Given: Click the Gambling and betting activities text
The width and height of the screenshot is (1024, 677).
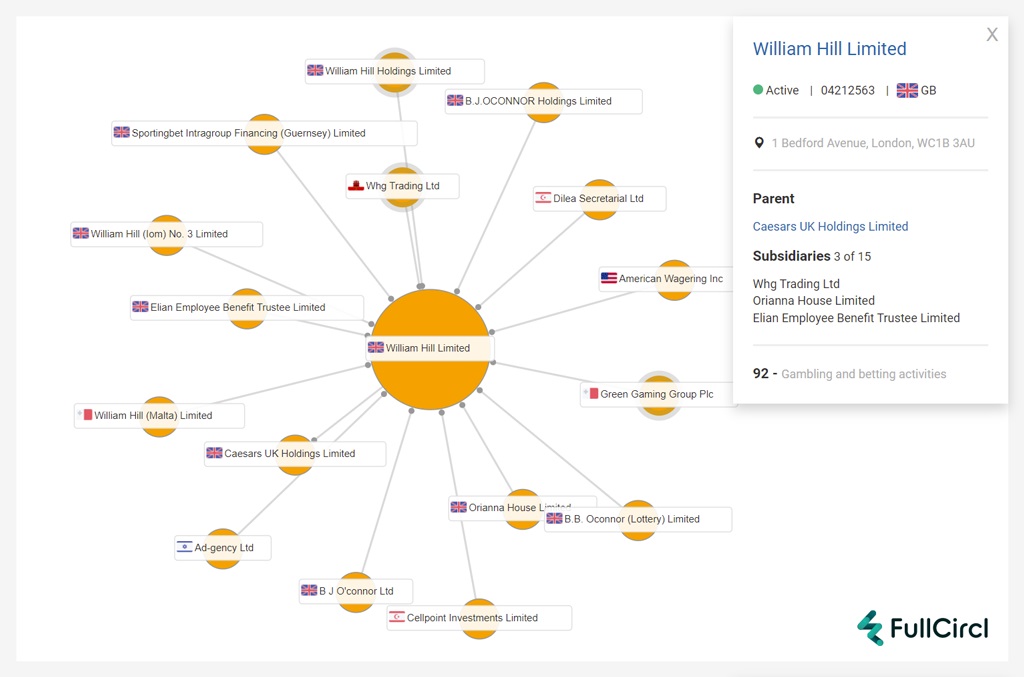Looking at the screenshot, I should pyautogui.click(x=863, y=374).
